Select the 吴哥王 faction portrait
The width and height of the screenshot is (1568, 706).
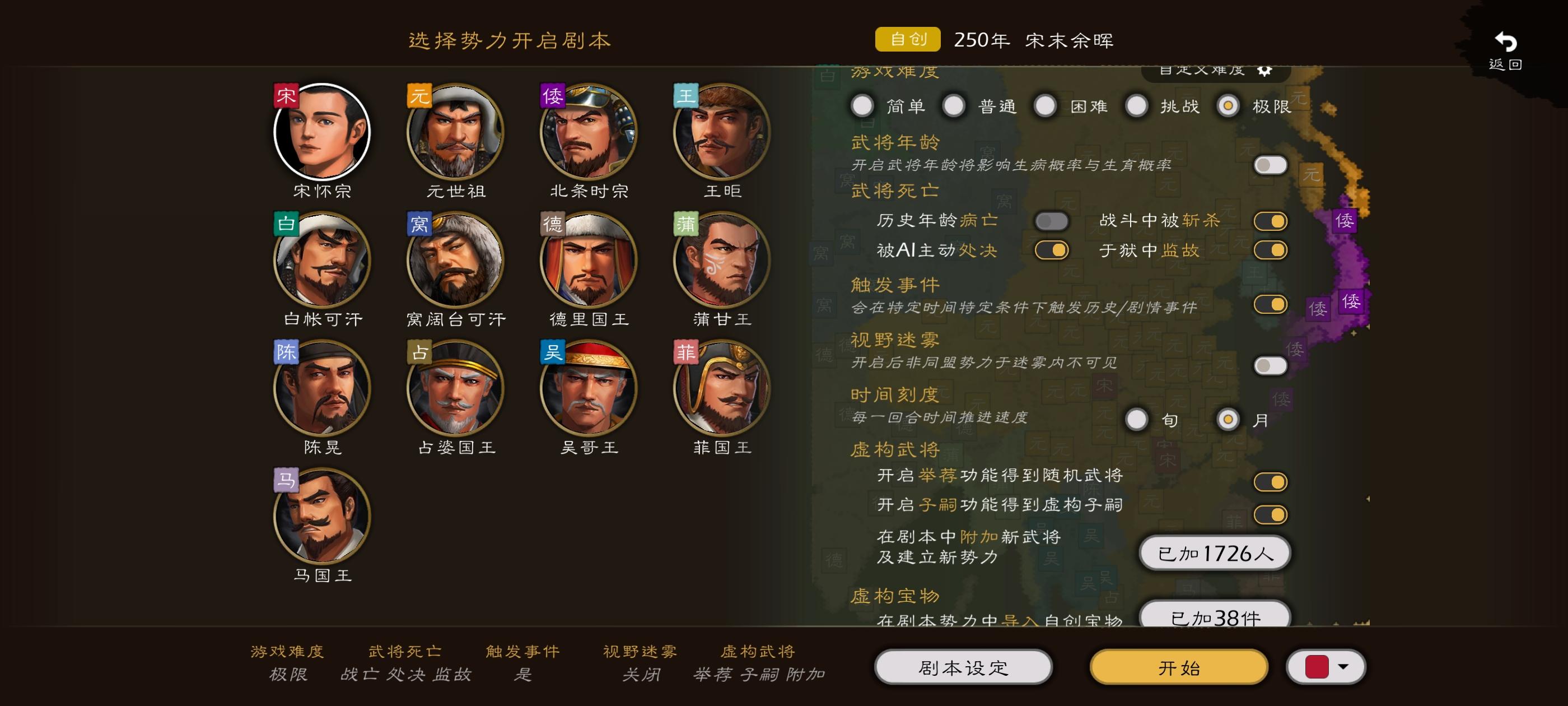589,387
